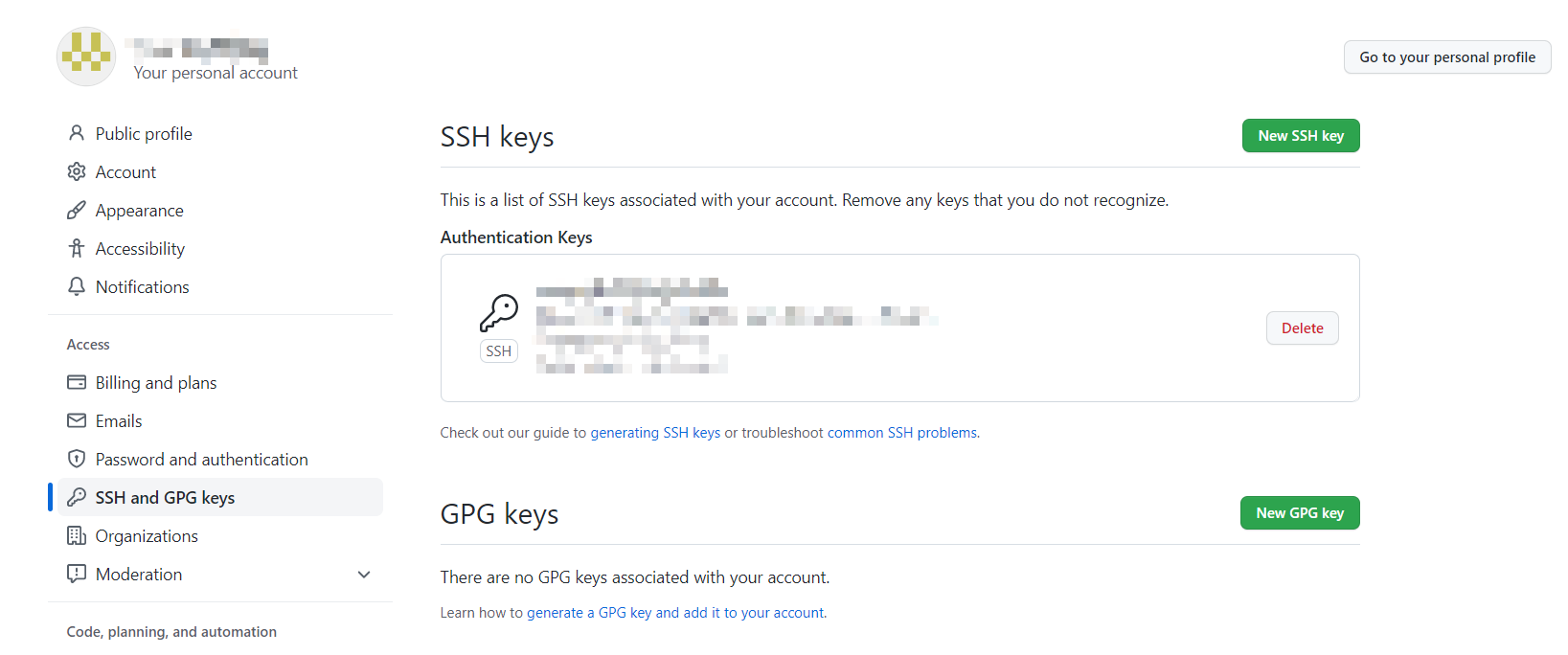Click the Accessibility figure icon
Image resolution: width=1568 pixels, height=655 pixels.
77,248
